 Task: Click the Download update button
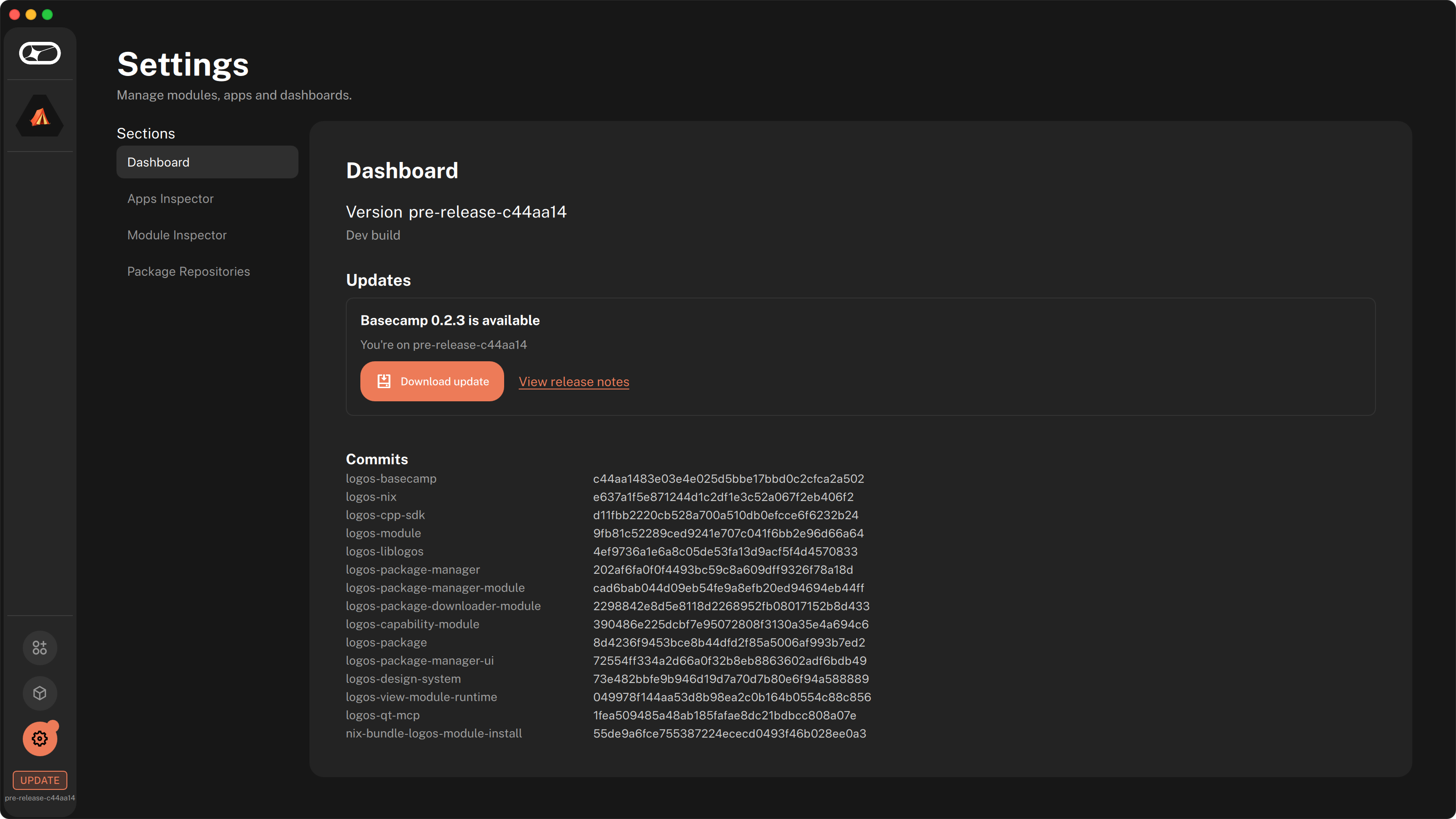[432, 382]
